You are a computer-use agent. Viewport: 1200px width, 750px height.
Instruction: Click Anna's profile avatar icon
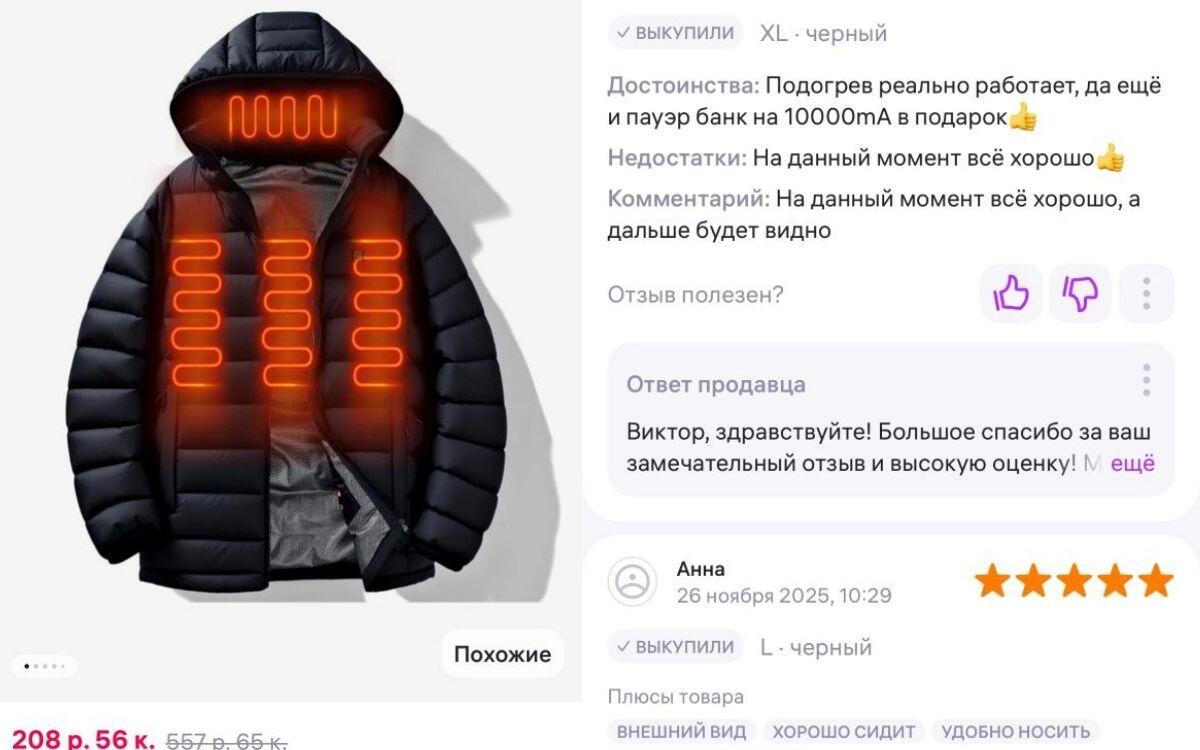(632, 582)
